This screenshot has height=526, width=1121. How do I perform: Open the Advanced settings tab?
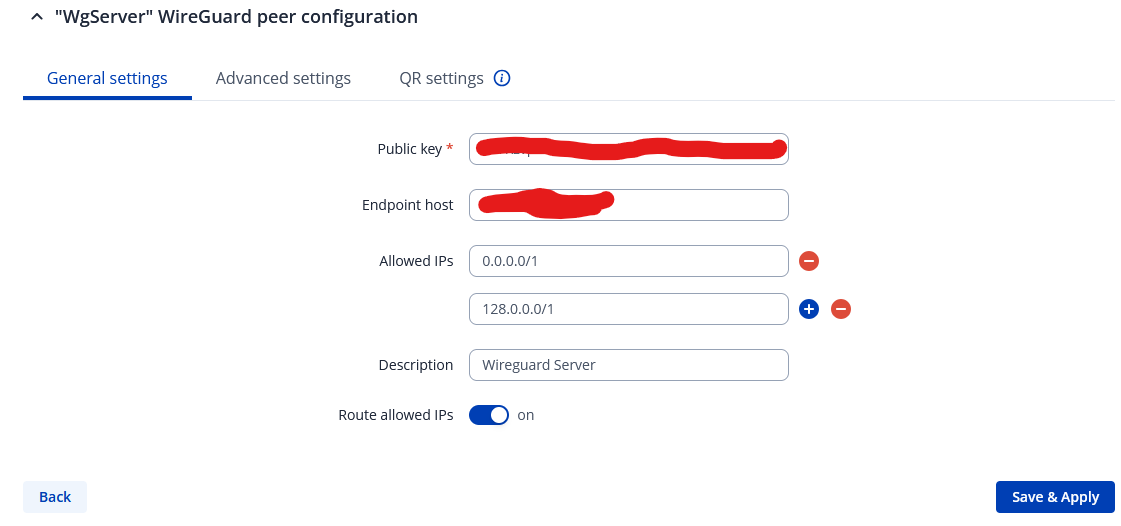coord(283,78)
